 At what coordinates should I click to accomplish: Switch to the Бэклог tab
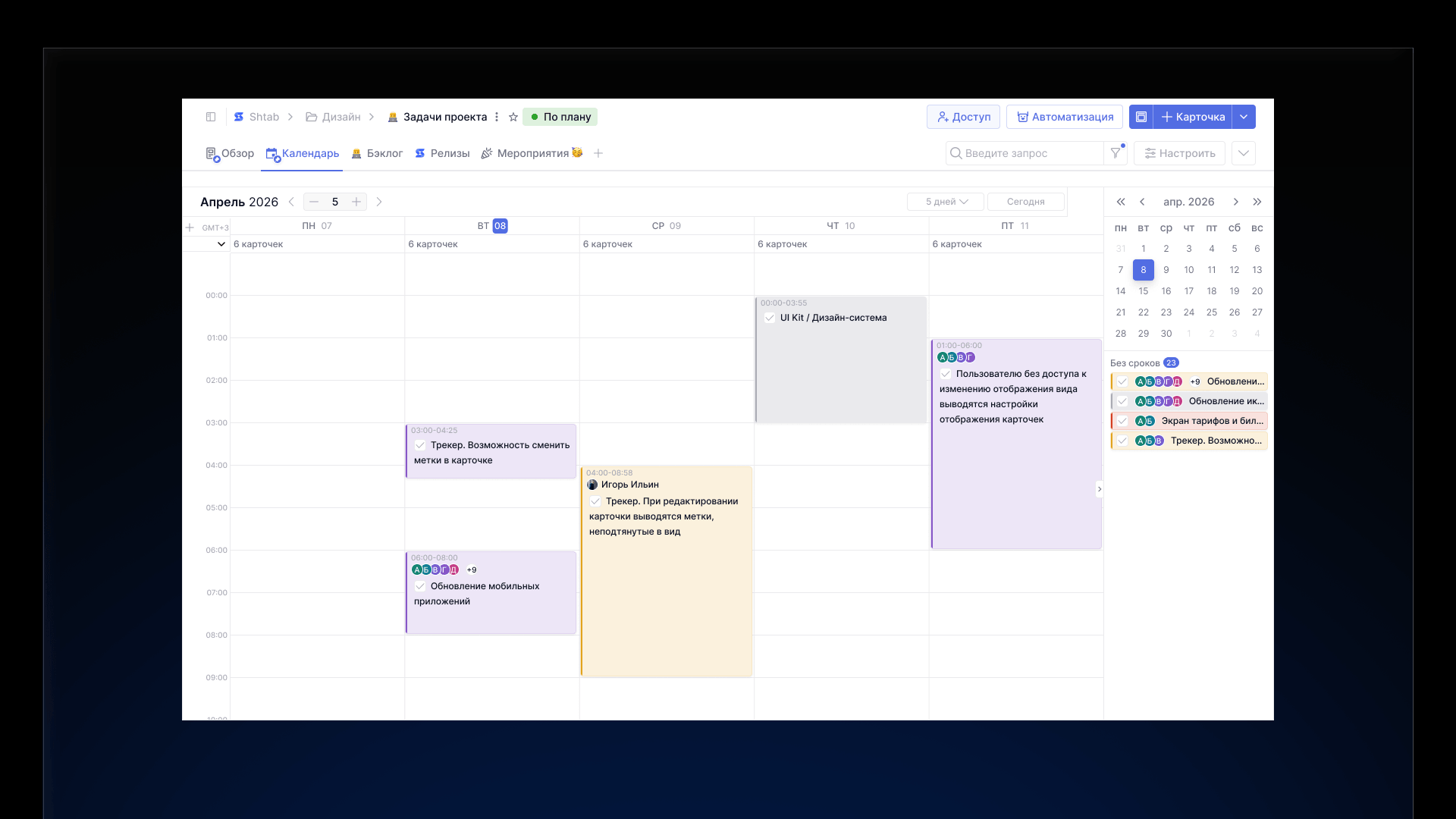click(377, 153)
